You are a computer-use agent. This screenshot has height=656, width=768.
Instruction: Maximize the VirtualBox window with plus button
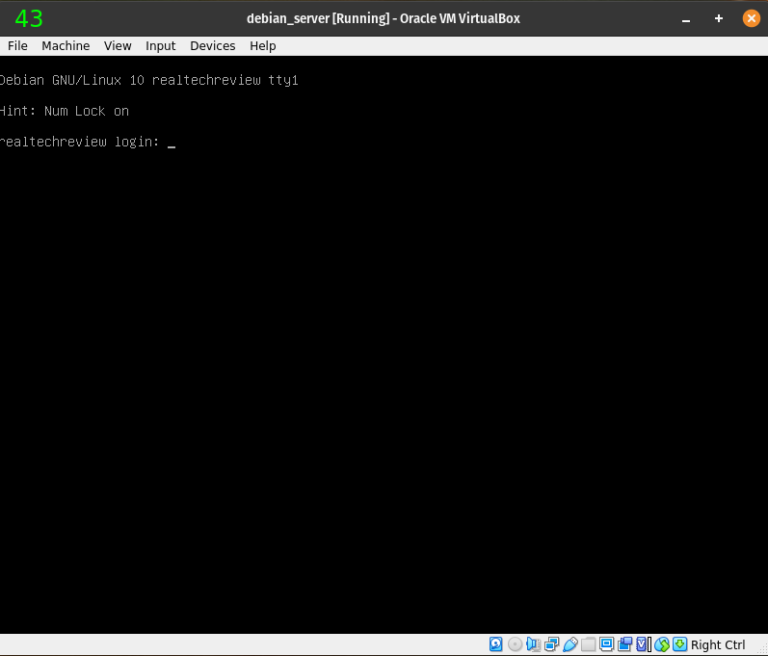point(719,19)
